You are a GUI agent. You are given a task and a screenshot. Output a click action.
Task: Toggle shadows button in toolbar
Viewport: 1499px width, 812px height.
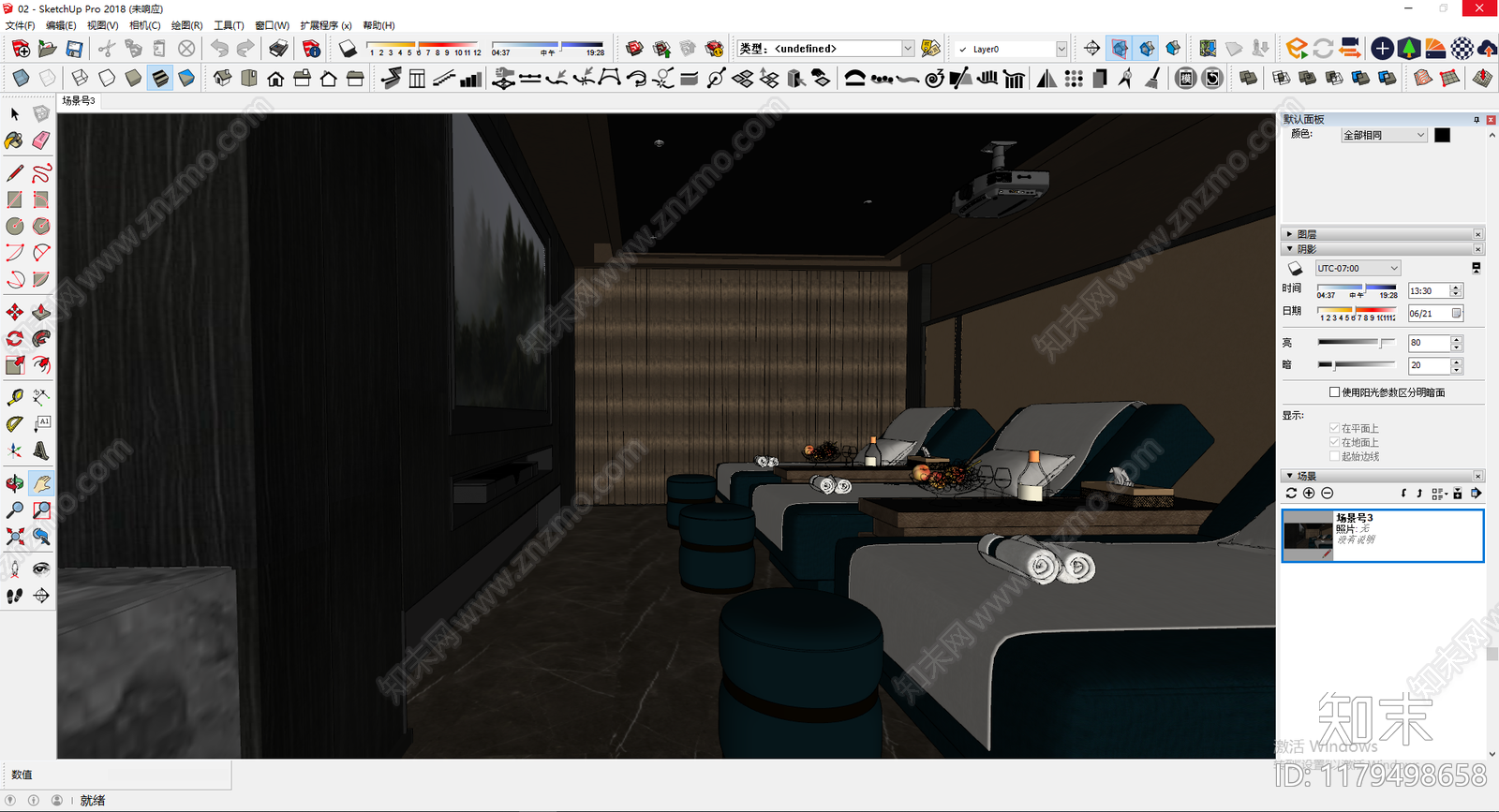tap(348, 49)
